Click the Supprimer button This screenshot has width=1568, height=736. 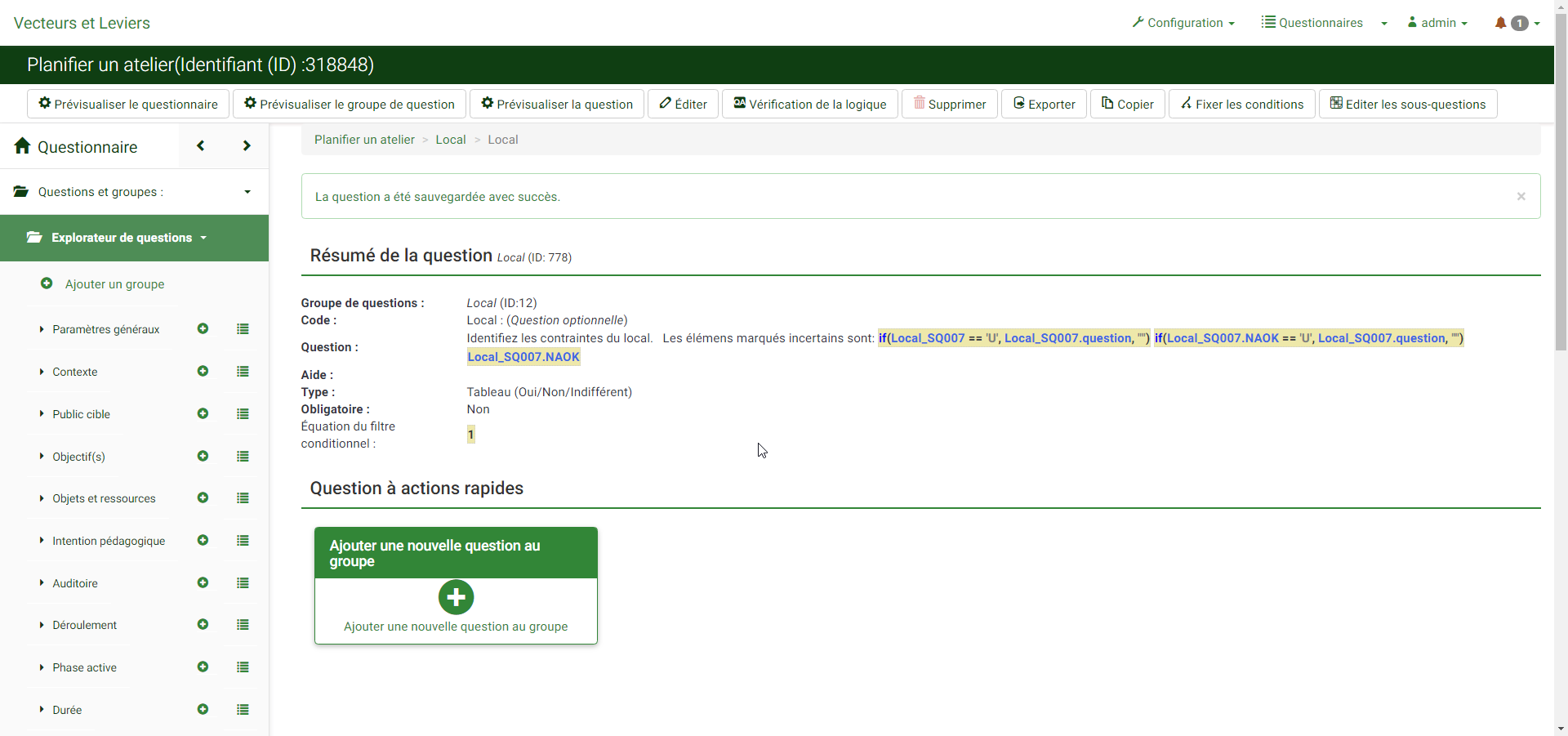949,105
